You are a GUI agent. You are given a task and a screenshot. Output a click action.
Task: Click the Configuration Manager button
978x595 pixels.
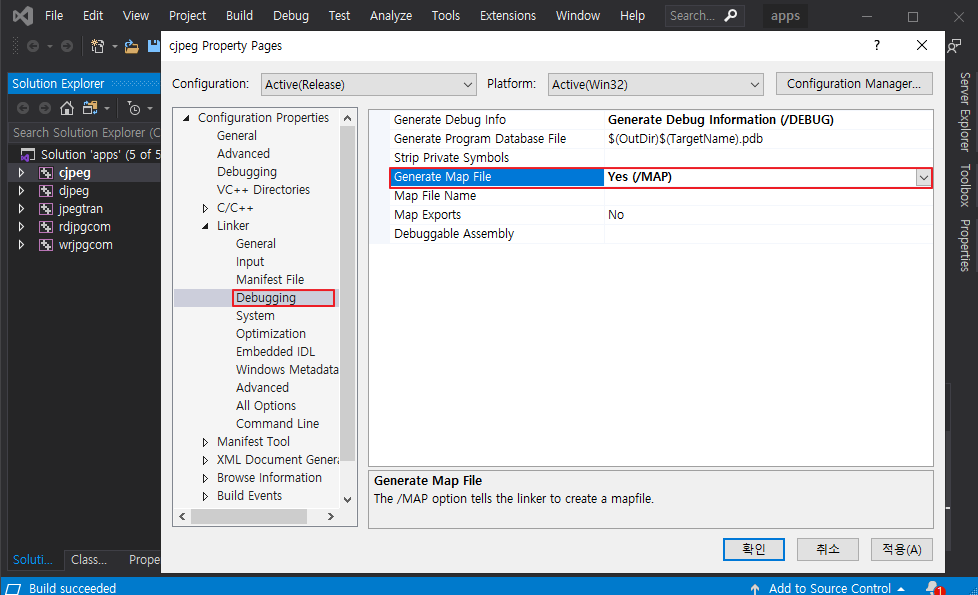coord(854,84)
